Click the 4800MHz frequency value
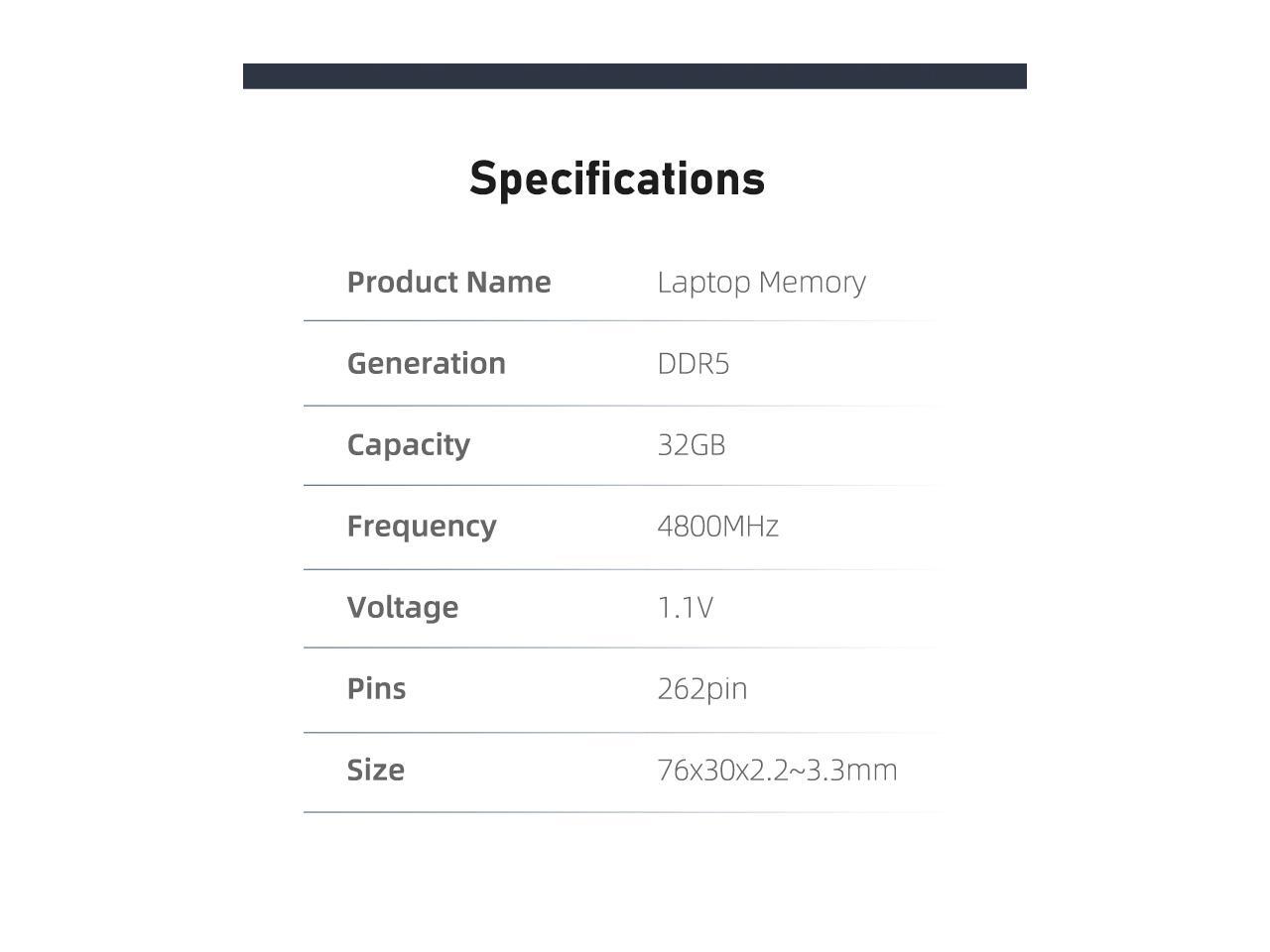 [x=717, y=527]
